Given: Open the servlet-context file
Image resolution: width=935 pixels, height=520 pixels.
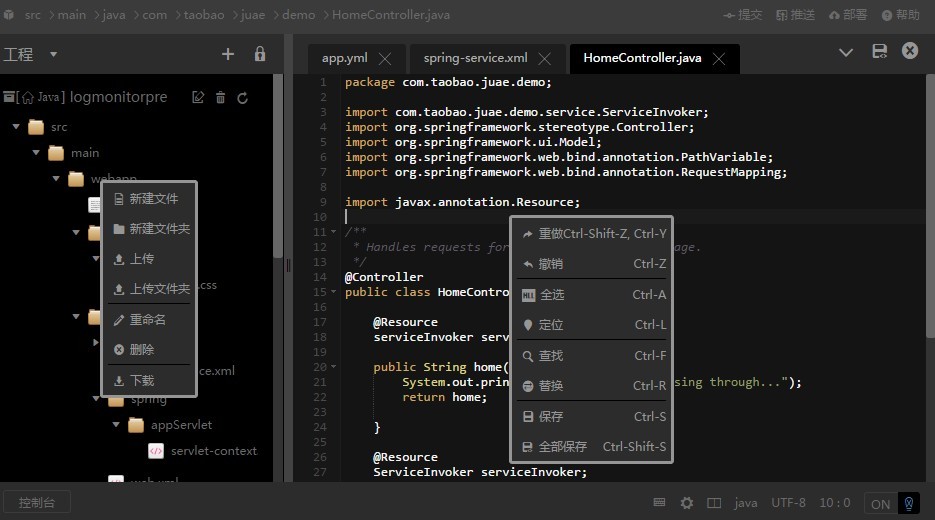Looking at the screenshot, I should coord(213,451).
